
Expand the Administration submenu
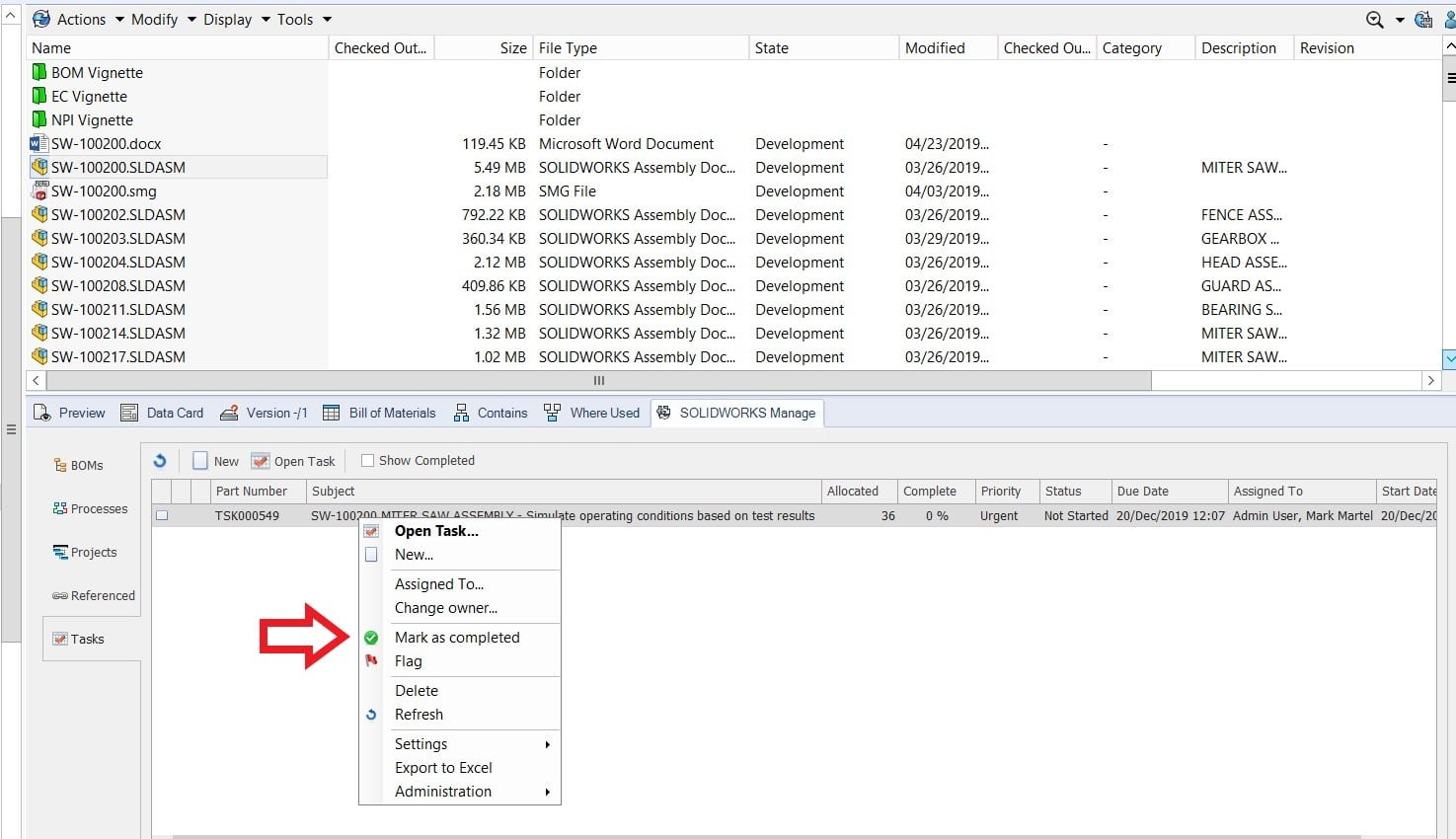coord(460,792)
